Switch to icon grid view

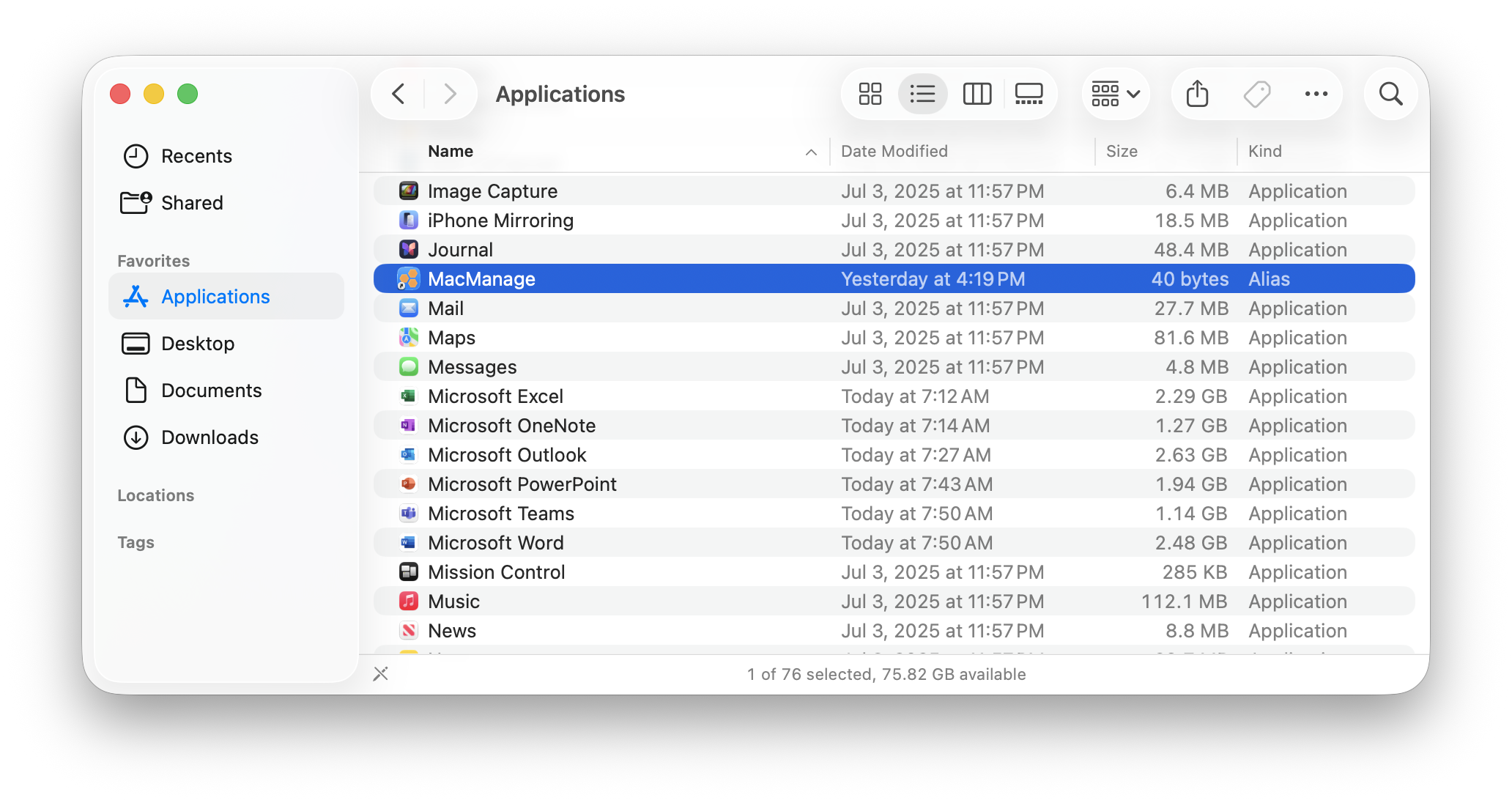pos(870,94)
